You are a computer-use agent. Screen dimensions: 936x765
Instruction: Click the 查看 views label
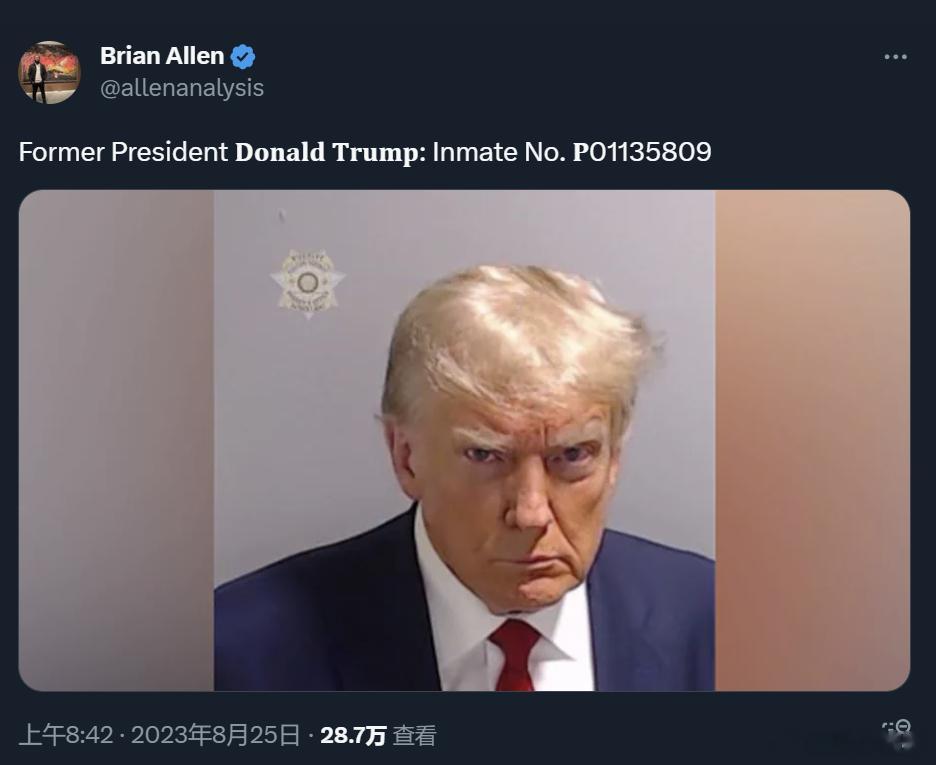pyautogui.click(x=414, y=735)
